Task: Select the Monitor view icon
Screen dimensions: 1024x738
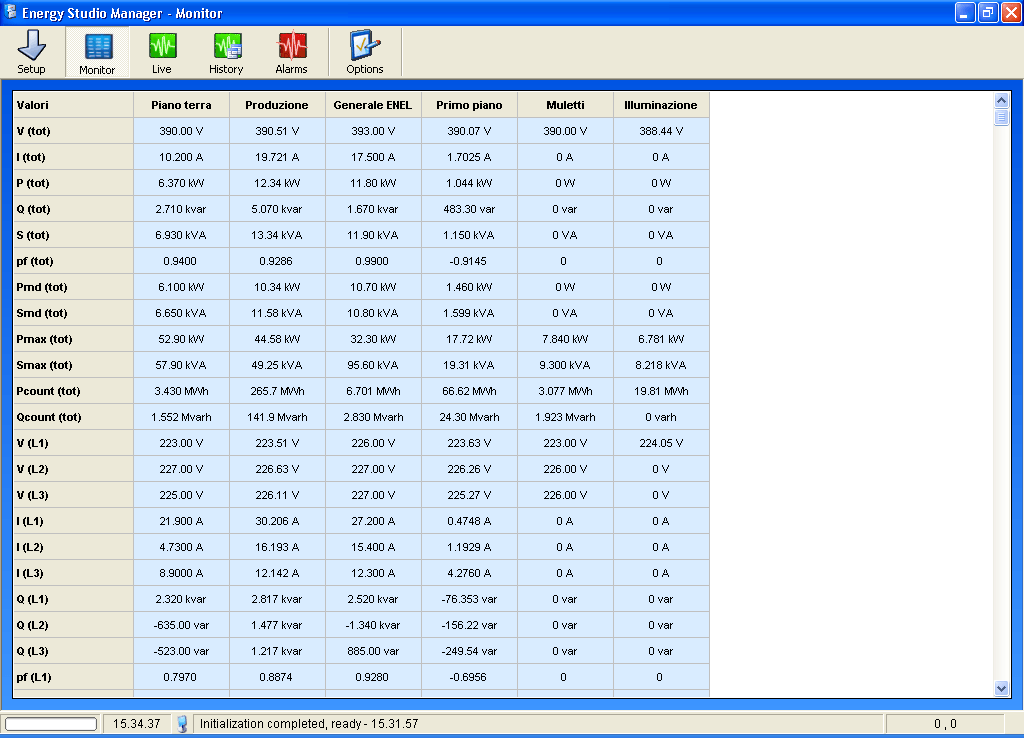Action: tap(97, 52)
